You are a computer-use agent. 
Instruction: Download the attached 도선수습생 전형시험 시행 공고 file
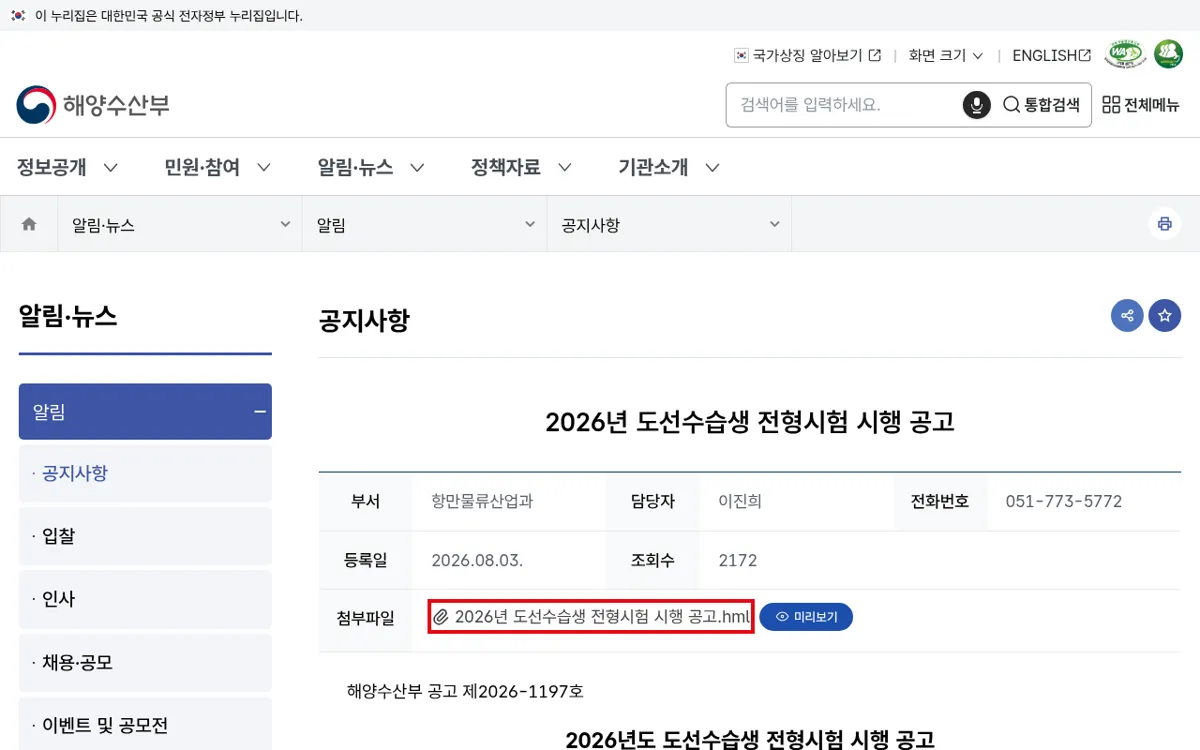coord(591,617)
